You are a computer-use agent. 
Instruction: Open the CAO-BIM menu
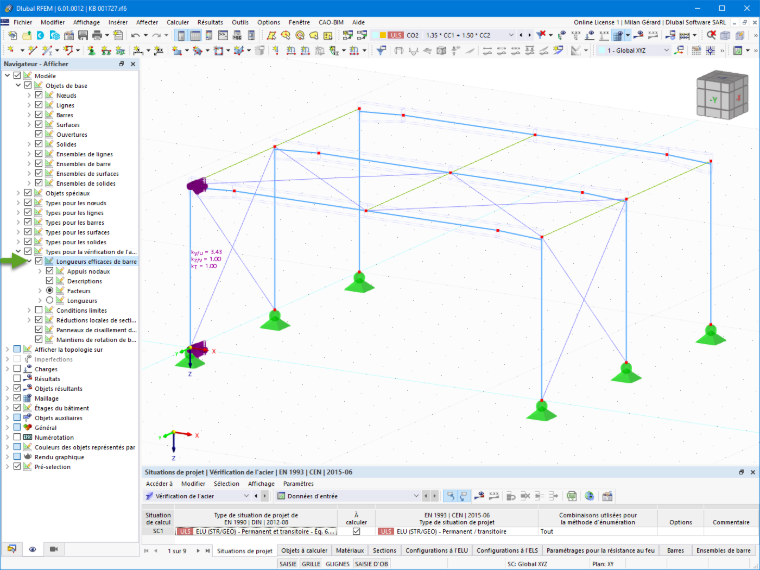(x=331, y=22)
